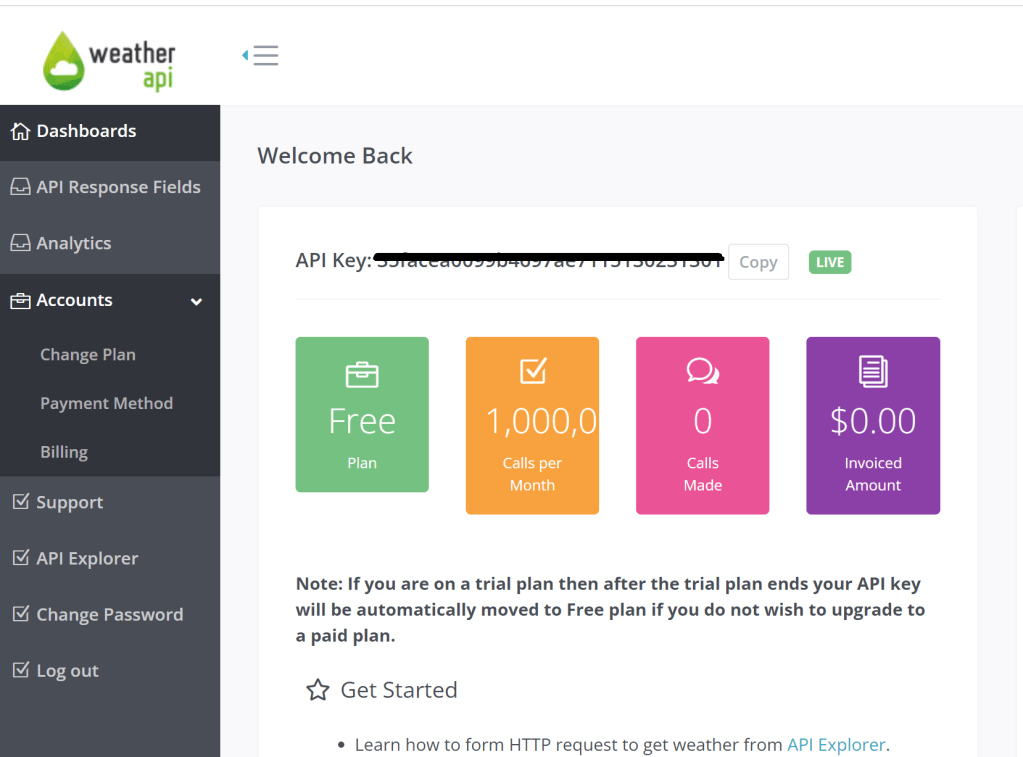The image size is (1023, 757).
Task: Select Change Plan under Accounts
Action: [x=88, y=355]
